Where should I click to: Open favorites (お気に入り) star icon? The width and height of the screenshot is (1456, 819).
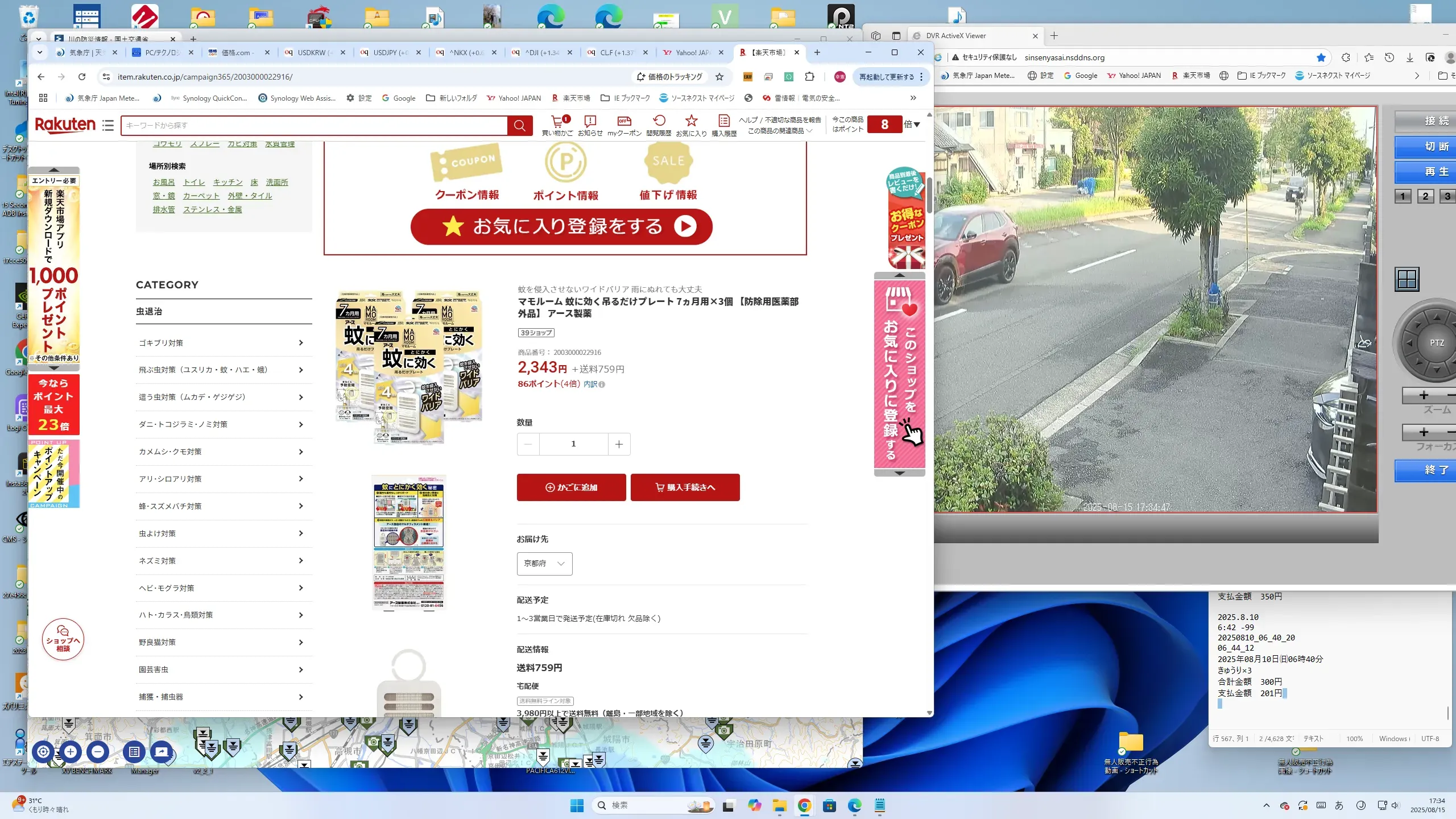click(x=691, y=121)
